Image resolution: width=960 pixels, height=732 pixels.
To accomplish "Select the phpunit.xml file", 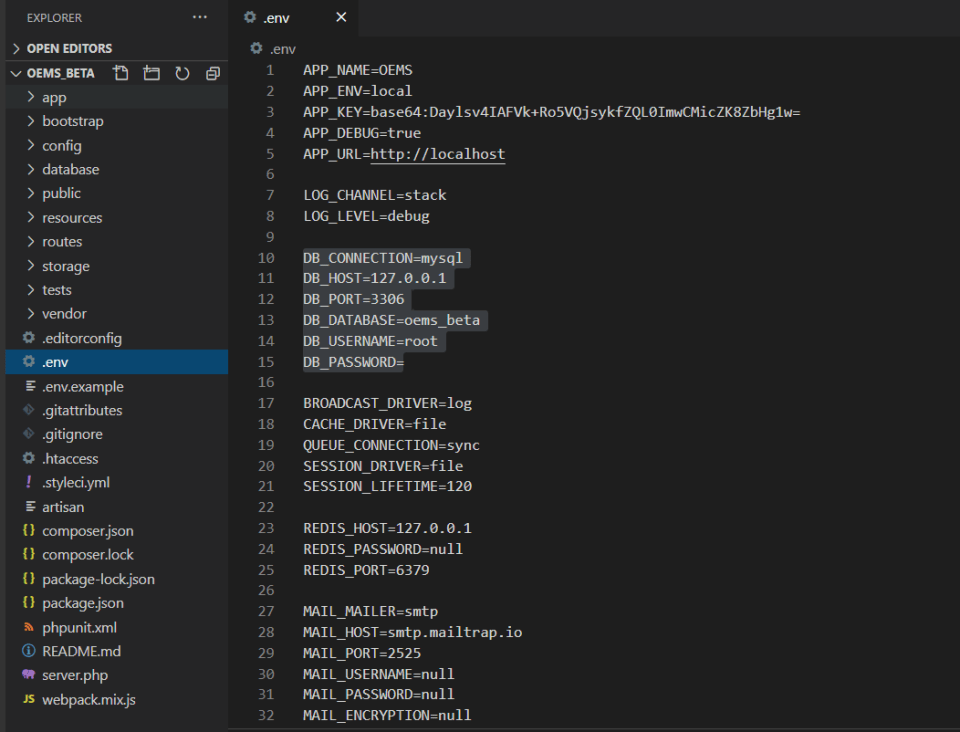I will (78, 627).
